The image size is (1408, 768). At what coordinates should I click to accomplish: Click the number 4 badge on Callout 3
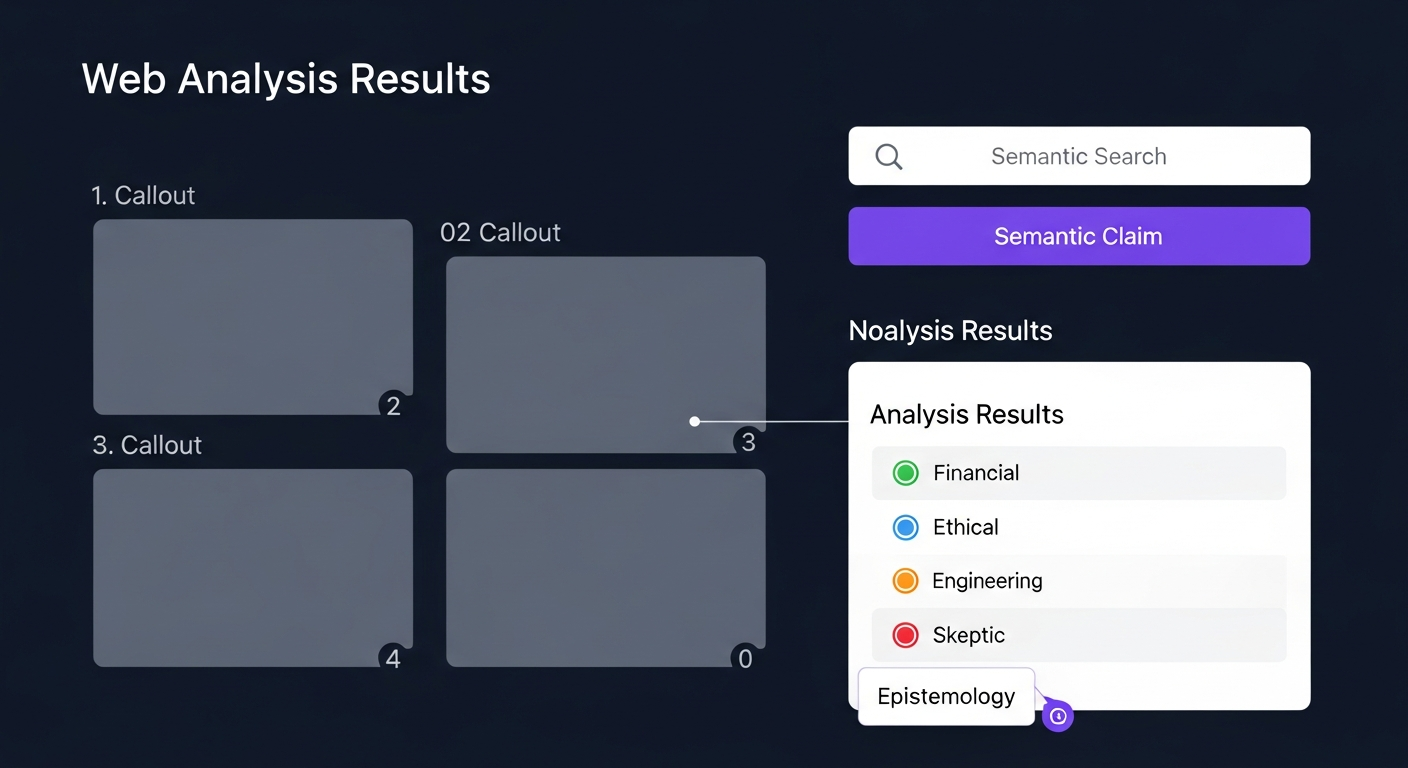[393, 658]
